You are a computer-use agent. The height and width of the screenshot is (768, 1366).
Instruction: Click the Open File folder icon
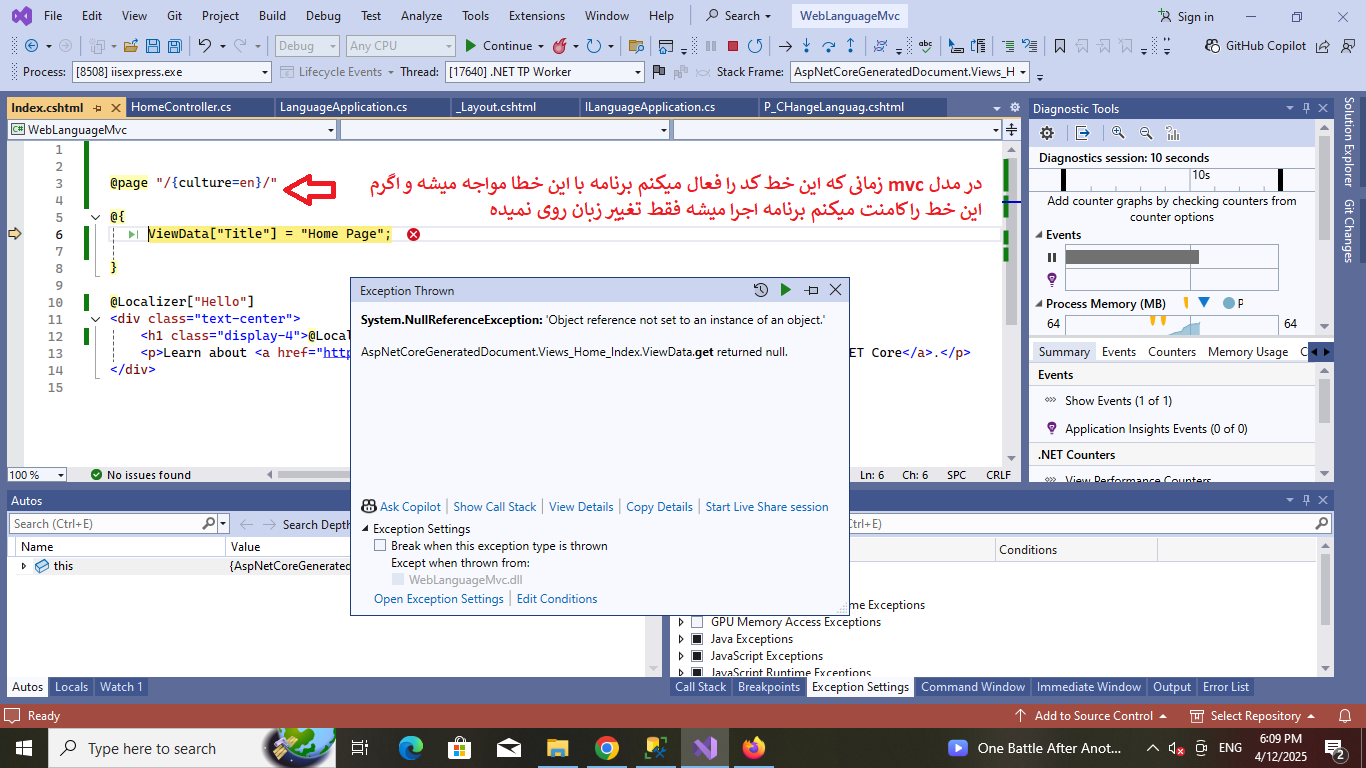(x=131, y=46)
